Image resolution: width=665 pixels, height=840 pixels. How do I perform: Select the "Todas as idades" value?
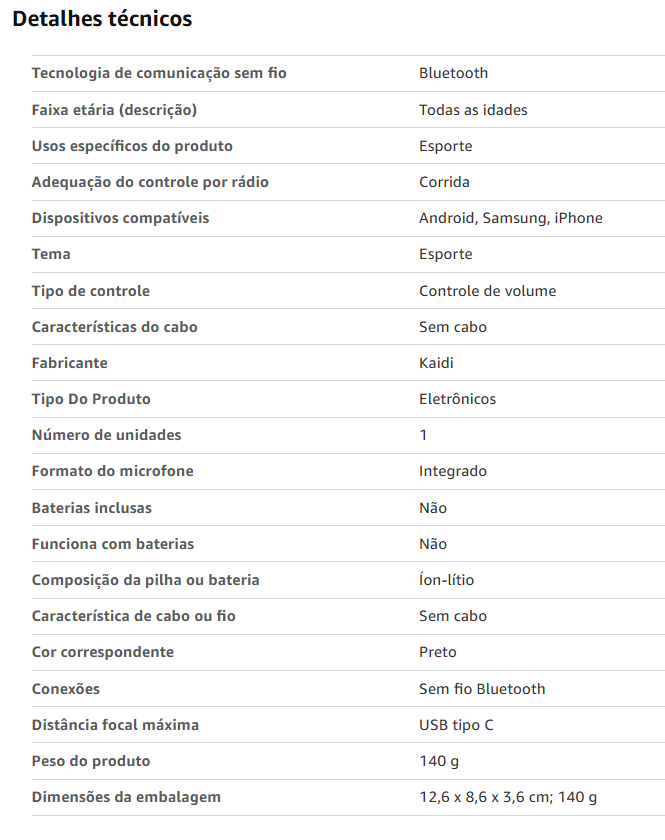(473, 110)
